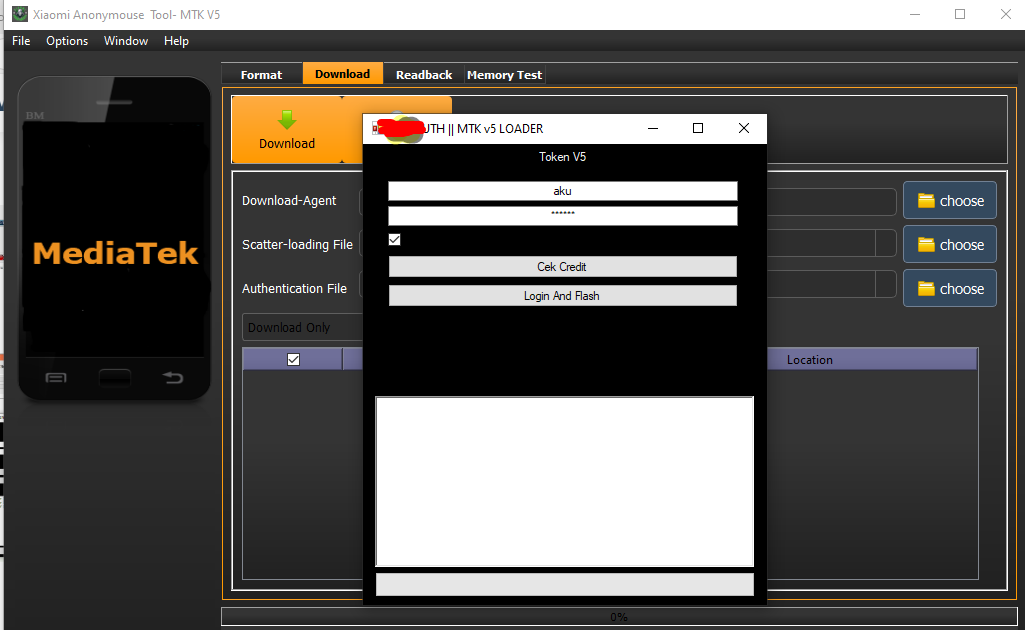1025x630 pixels.
Task: Click the Login And Flash button
Action: click(562, 296)
